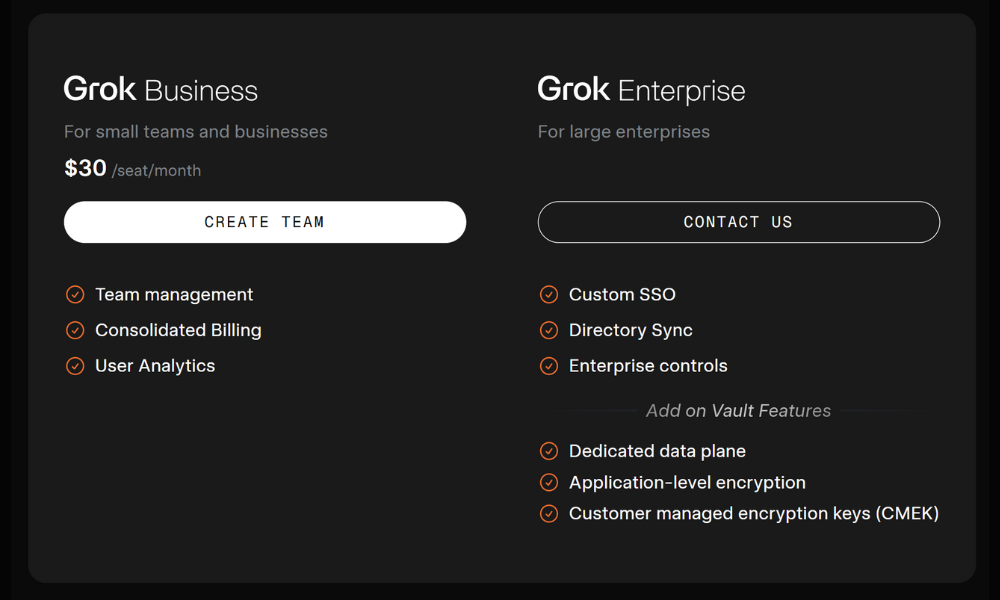Screen dimensions: 1000x600
Task: Click the $30 price value
Action: 85,168
